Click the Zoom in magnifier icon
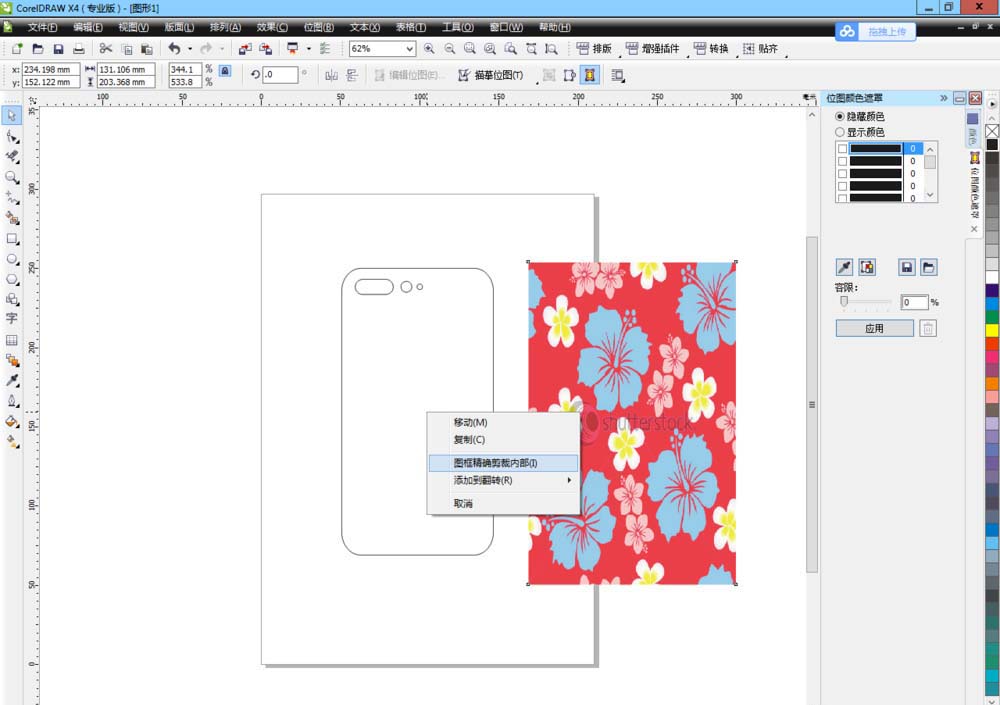The width and height of the screenshot is (1000, 705). tap(429, 48)
